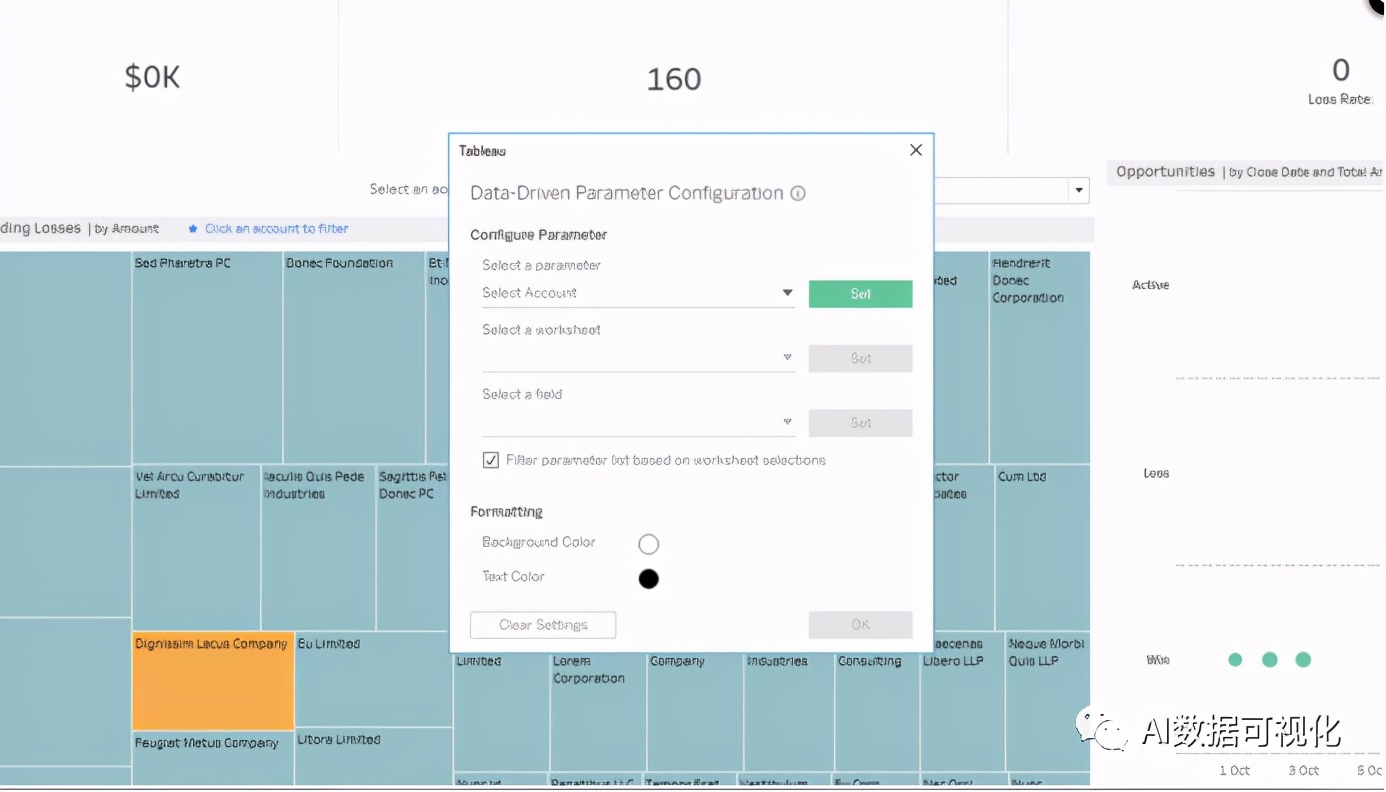This screenshot has height=792, width=1386.
Task: Select the Eu Limited treemap tile
Action: tap(373, 679)
